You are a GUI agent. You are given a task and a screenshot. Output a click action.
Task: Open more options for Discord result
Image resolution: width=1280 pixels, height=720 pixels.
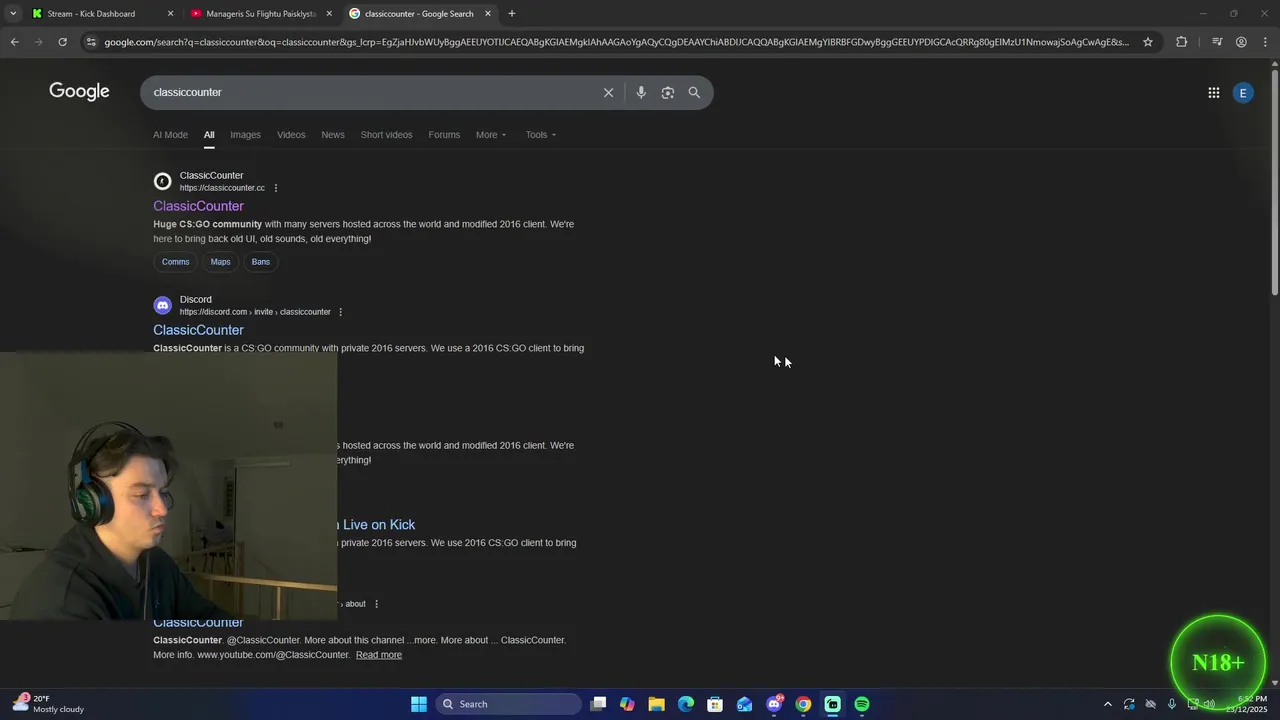(x=340, y=312)
